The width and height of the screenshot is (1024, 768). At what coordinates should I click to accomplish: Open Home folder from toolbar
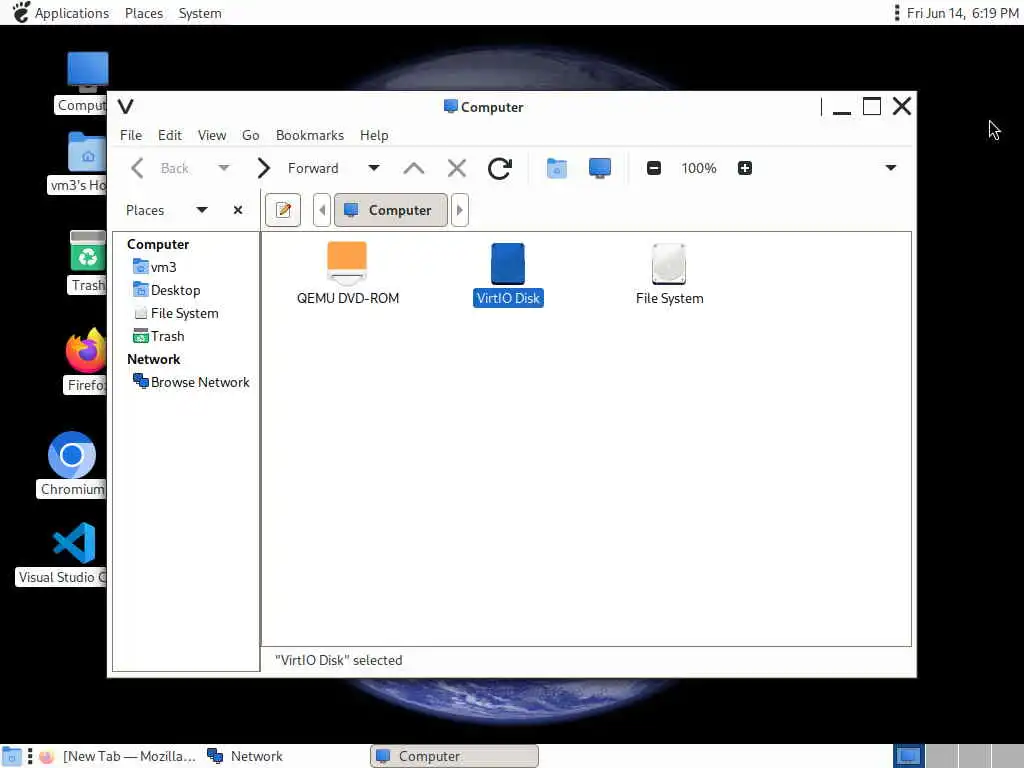[x=556, y=168]
